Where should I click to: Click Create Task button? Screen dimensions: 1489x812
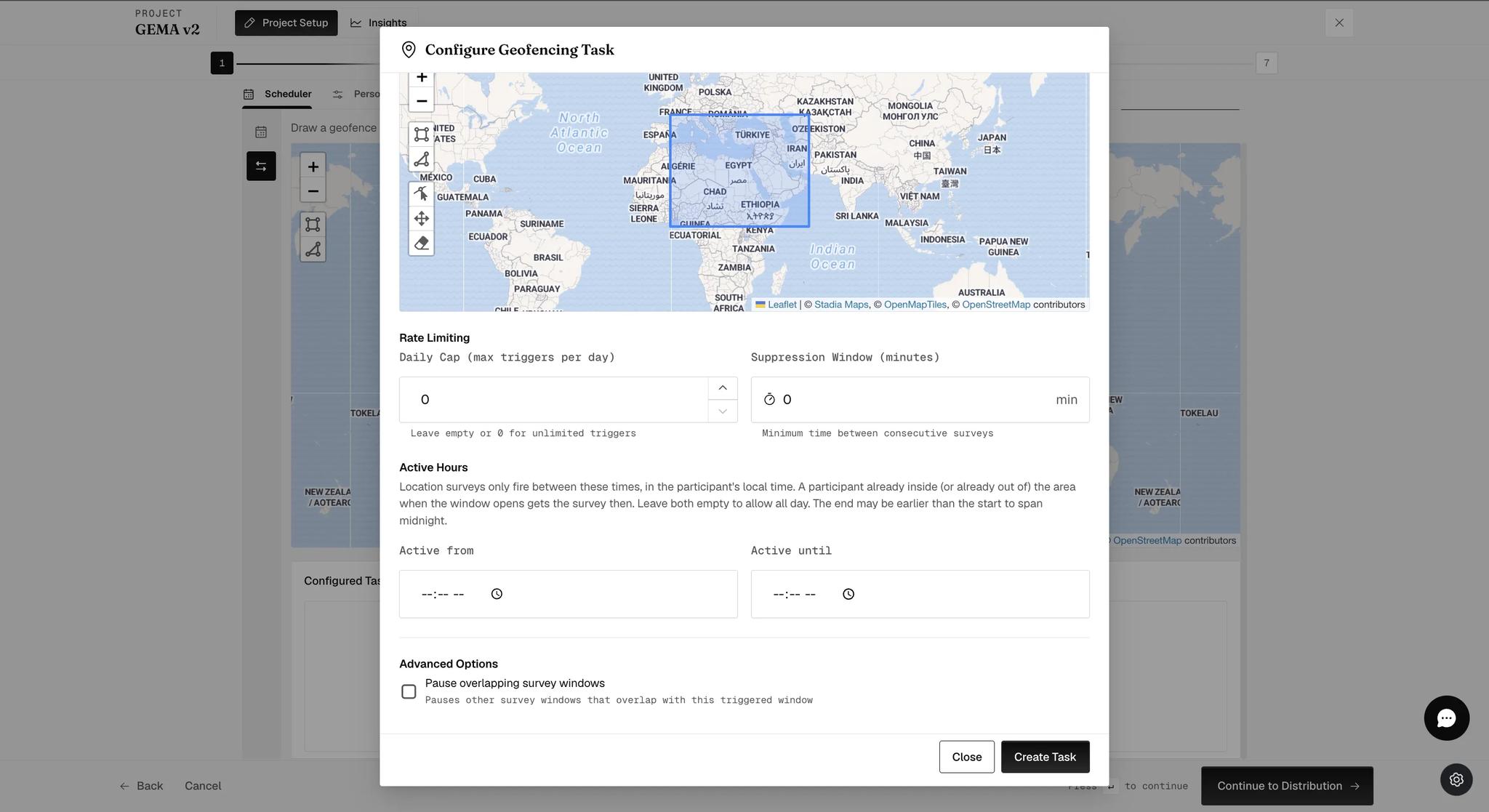click(1045, 757)
